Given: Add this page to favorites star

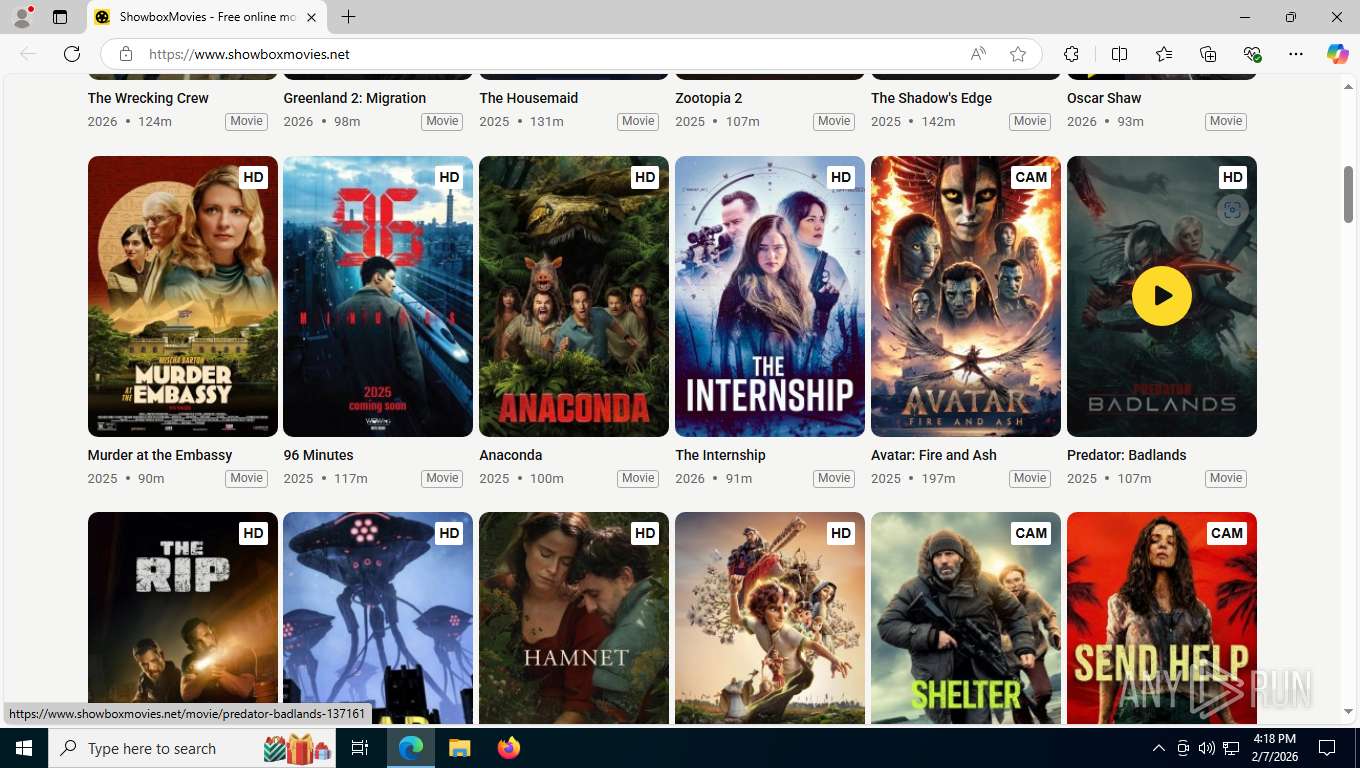Looking at the screenshot, I should point(1018,54).
